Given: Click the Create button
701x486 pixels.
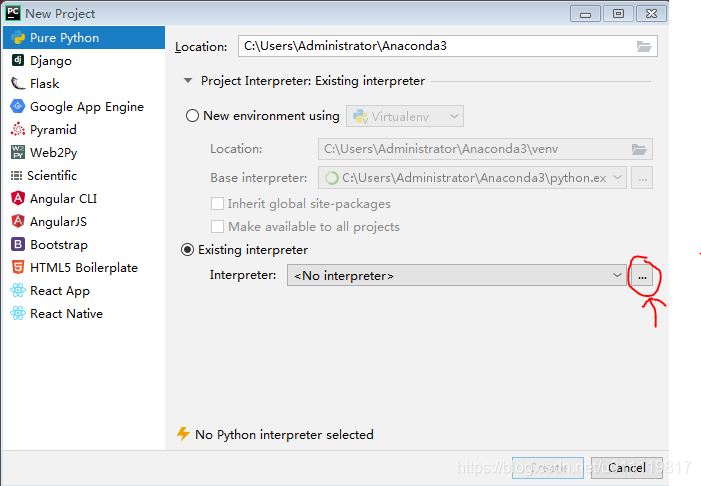Looking at the screenshot, I should point(548,468).
